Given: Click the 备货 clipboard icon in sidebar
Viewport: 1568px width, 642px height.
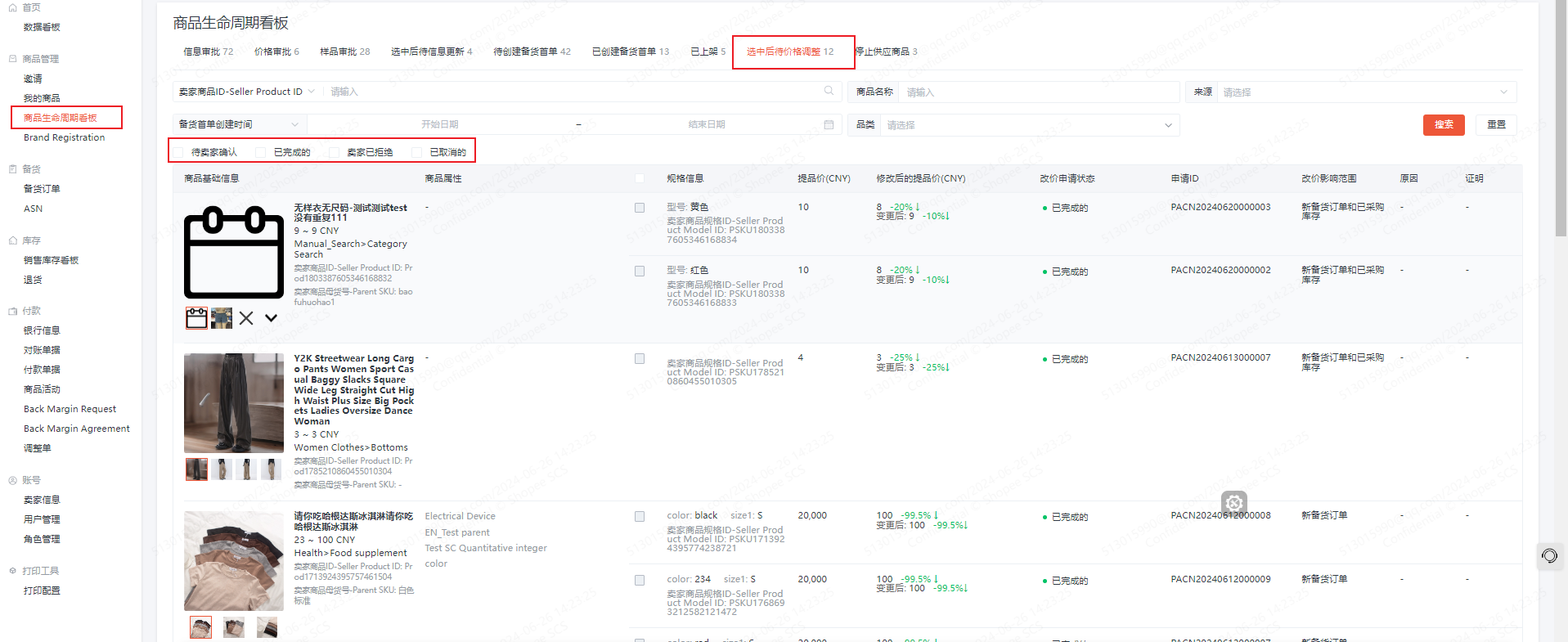Looking at the screenshot, I should (x=13, y=169).
